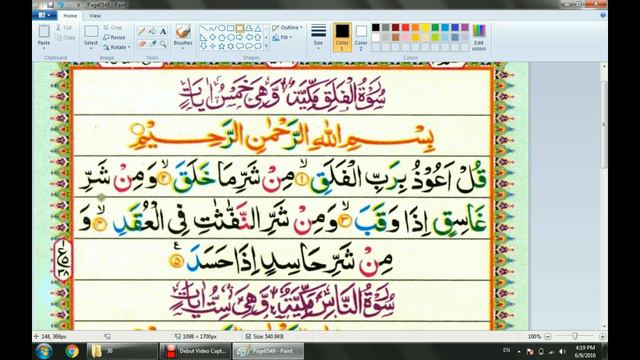The height and width of the screenshot is (360, 640).
Task: Click the volume speaker tray icon
Action: click(562, 351)
